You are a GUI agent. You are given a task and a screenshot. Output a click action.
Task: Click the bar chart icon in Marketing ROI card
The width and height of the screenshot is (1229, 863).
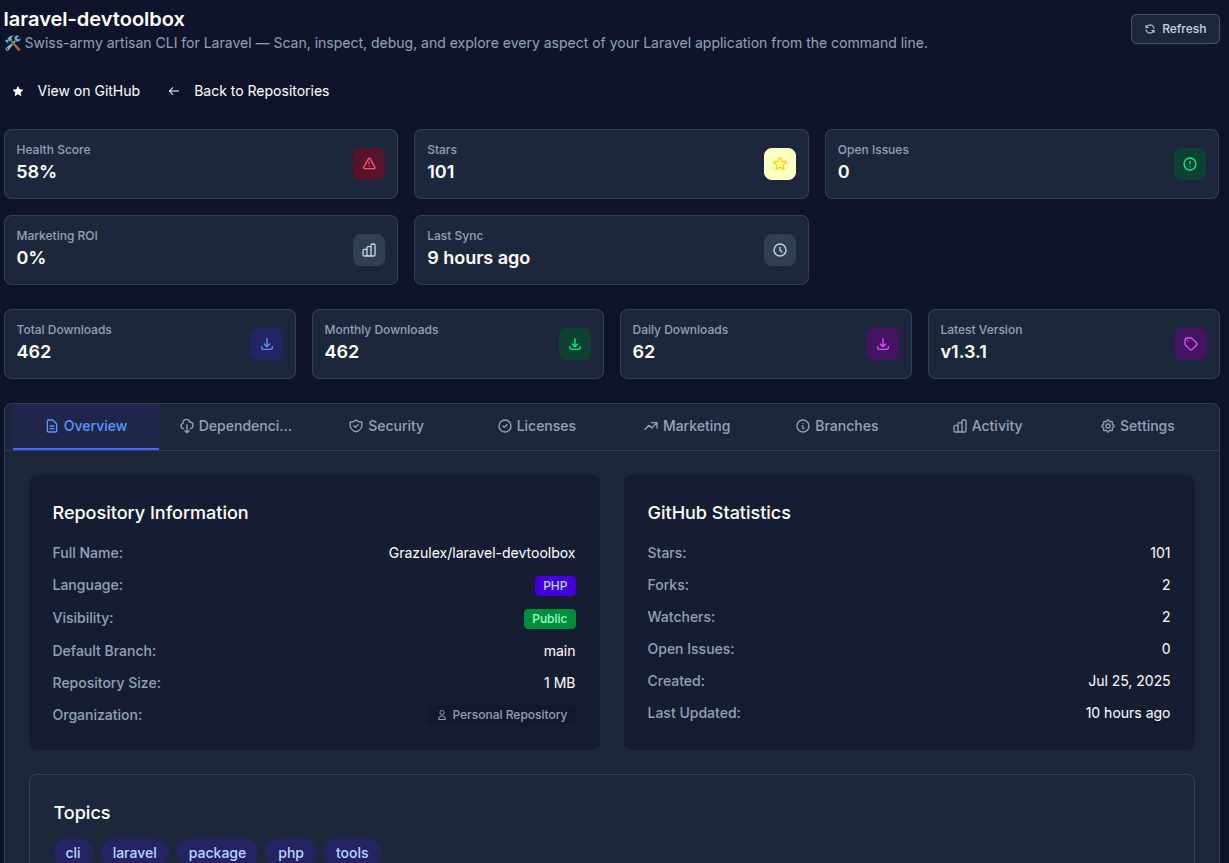click(369, 250)
